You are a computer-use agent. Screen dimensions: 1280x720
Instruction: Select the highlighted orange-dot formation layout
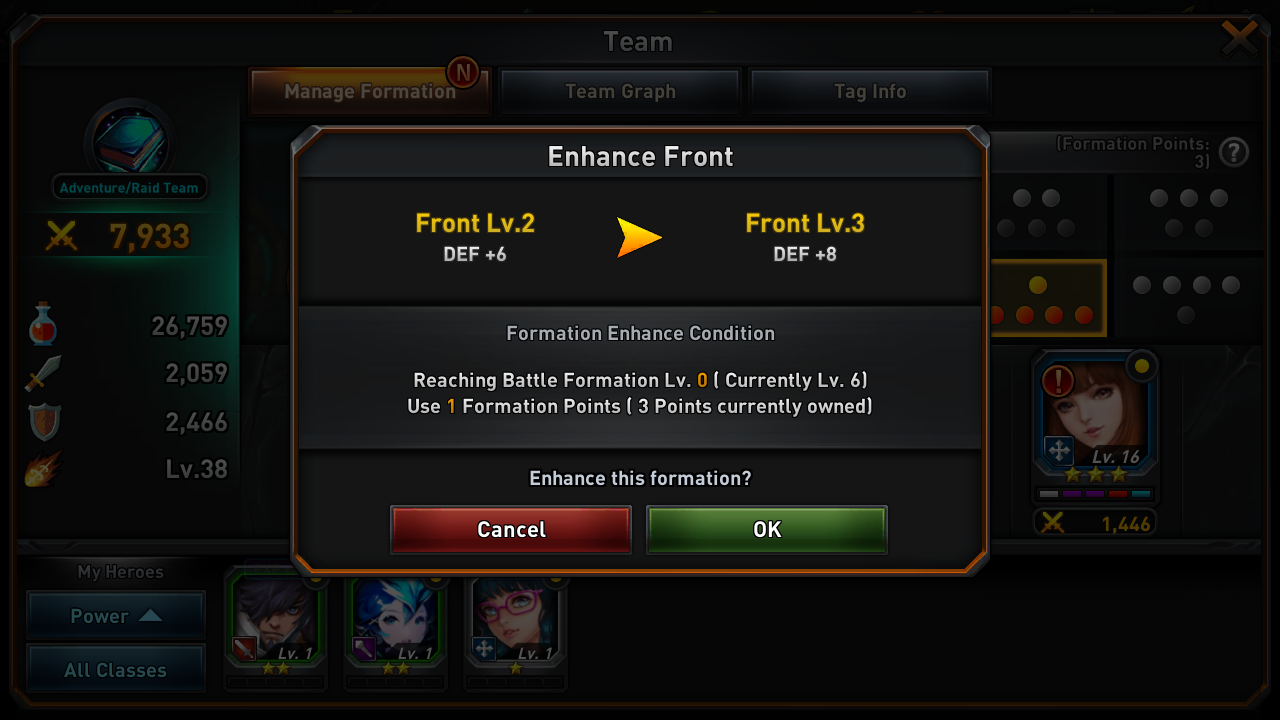coord(1046,298)
